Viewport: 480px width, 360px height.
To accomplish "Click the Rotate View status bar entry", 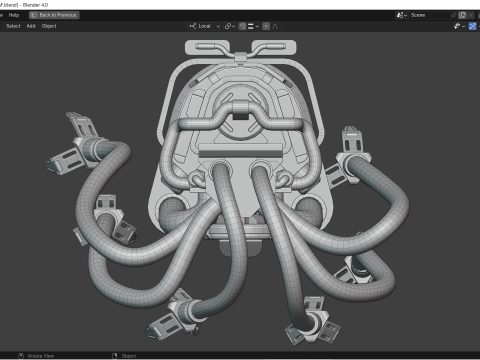I will pyautogui.click(x=36, y=356).
